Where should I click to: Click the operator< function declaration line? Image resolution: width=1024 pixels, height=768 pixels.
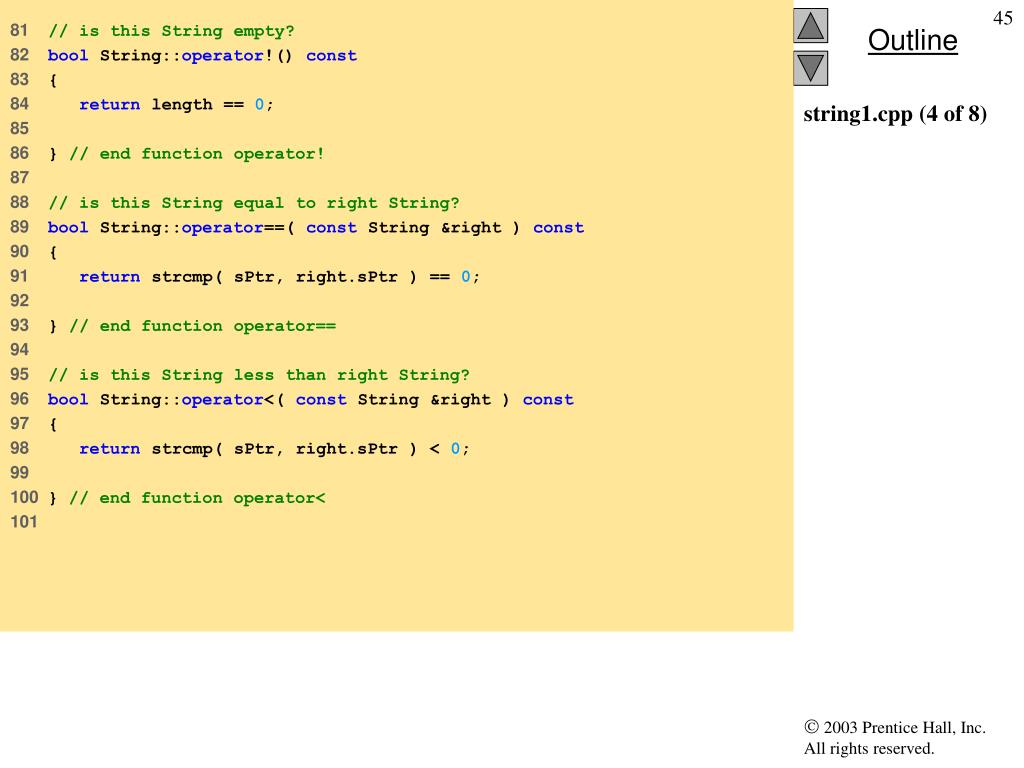(x=311, y=400)
